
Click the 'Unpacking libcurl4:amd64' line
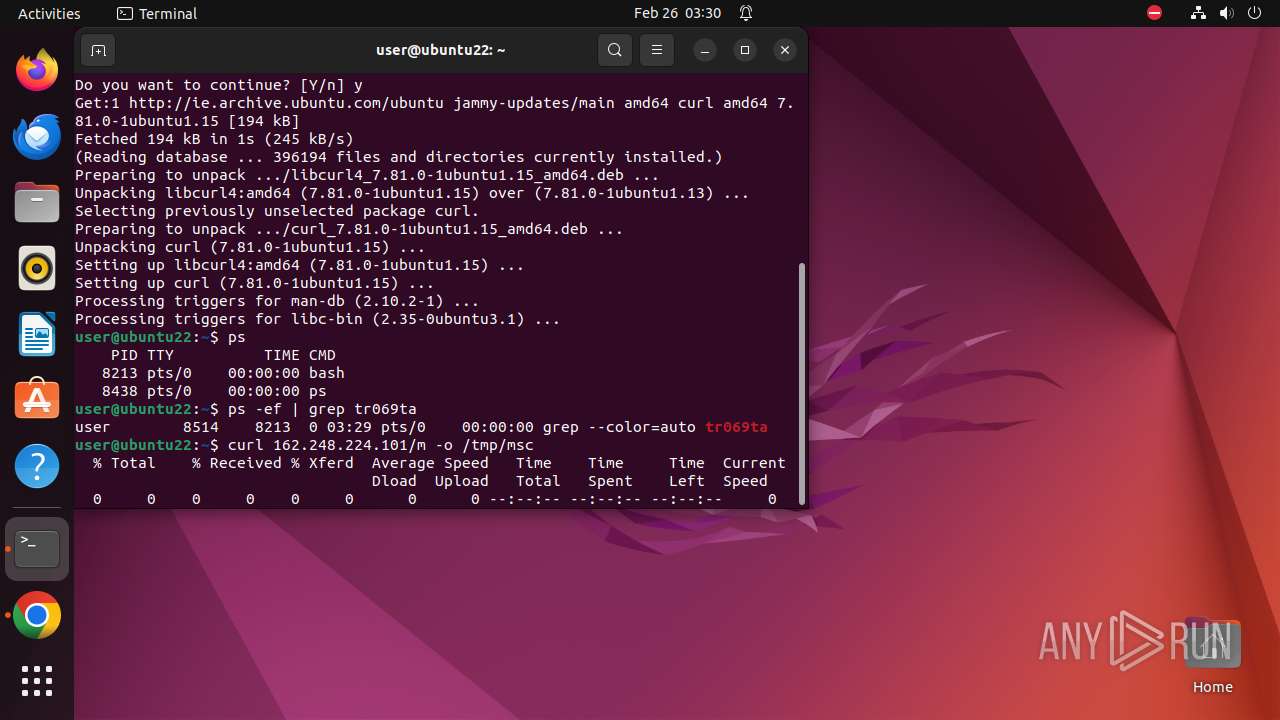coord(412,193)
